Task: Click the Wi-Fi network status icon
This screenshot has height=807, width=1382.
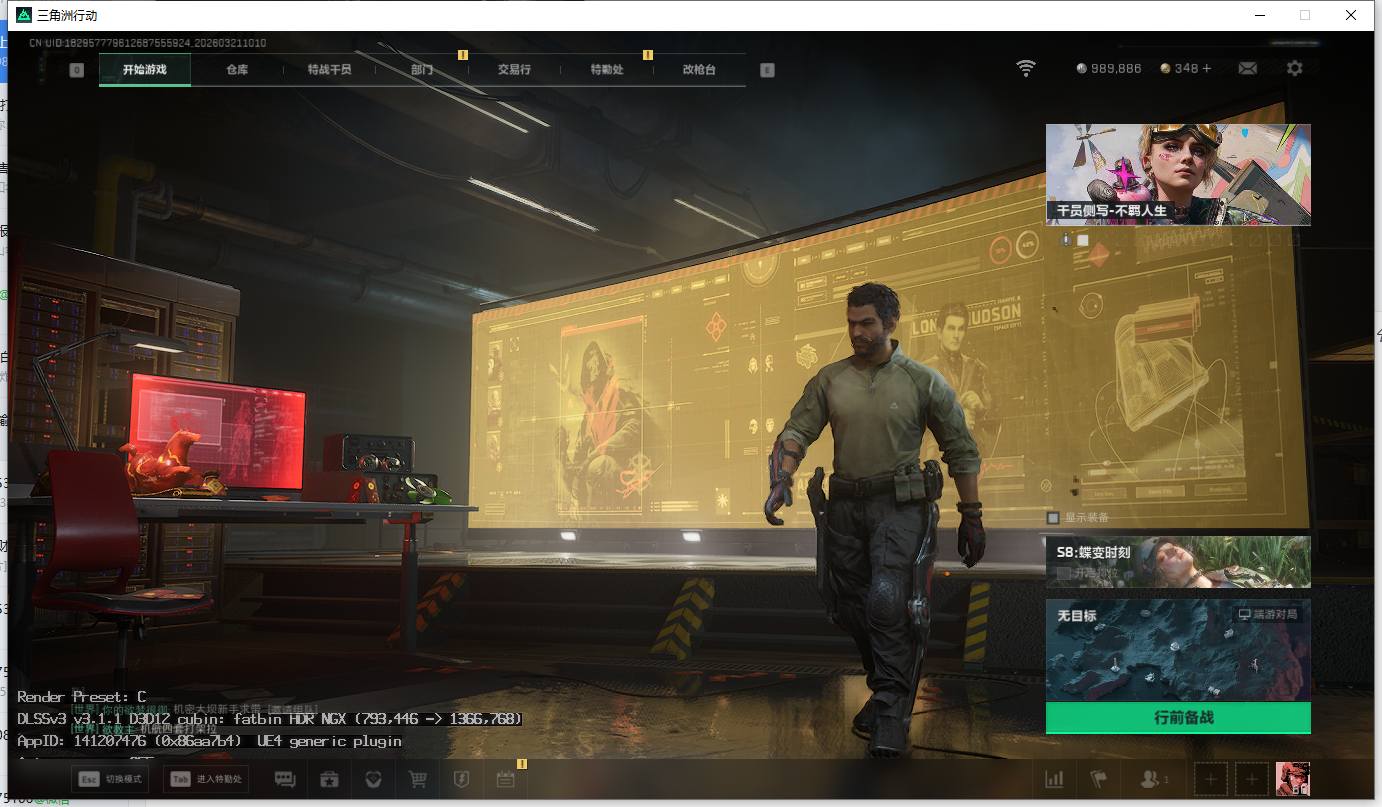Action: (x=1026, y=68)
